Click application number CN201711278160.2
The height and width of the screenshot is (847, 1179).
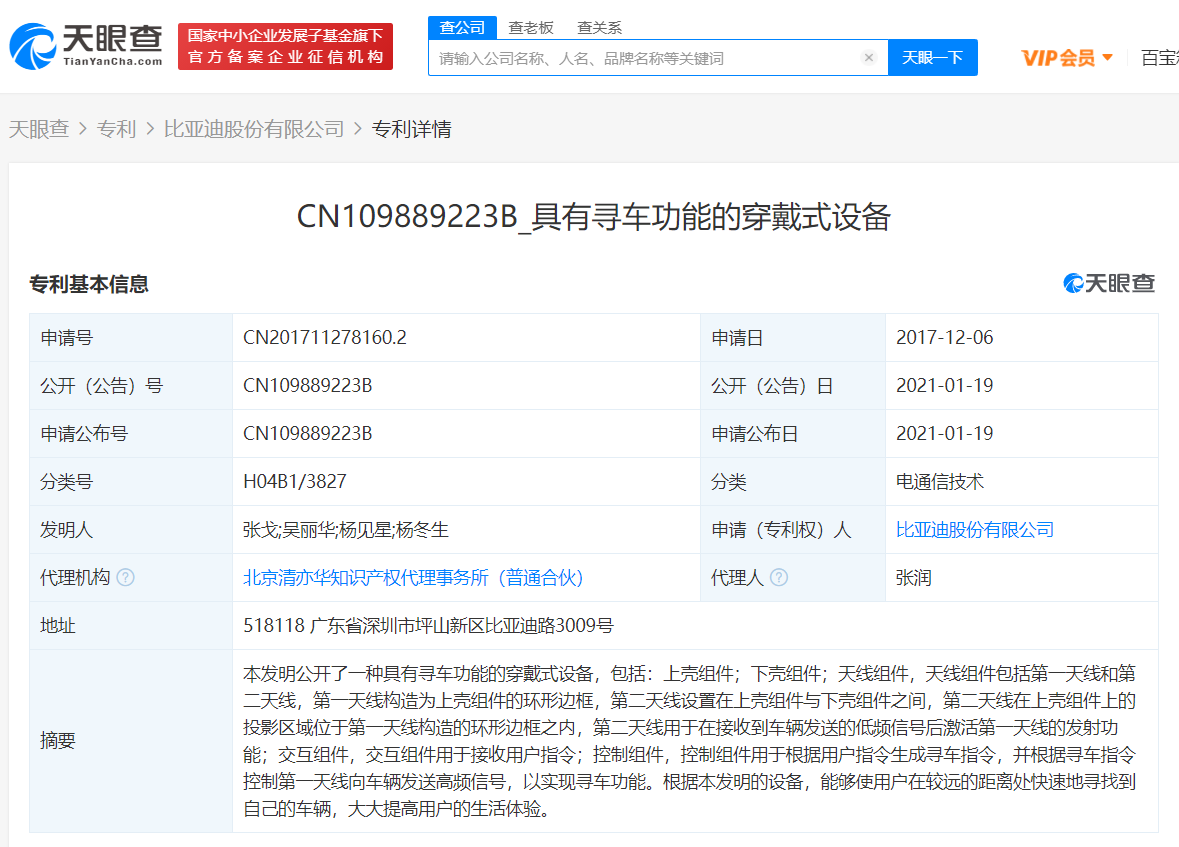[x=325, y=337]
